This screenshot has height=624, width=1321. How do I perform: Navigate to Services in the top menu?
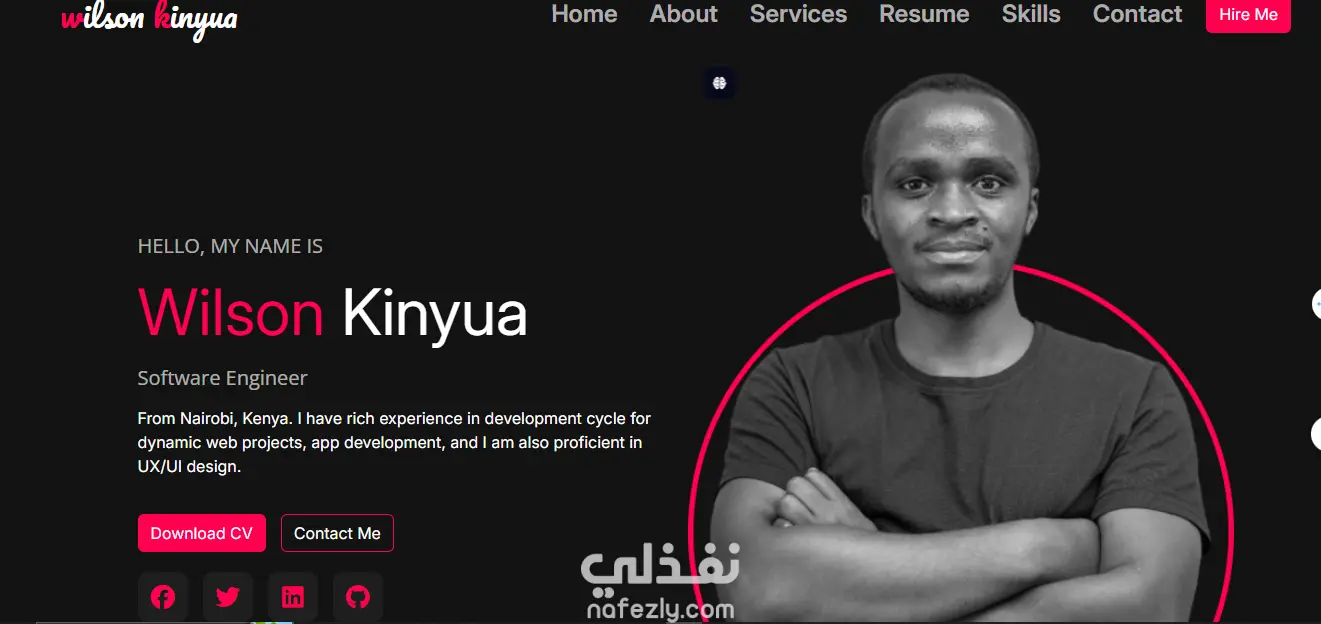(x=798, y=14)
